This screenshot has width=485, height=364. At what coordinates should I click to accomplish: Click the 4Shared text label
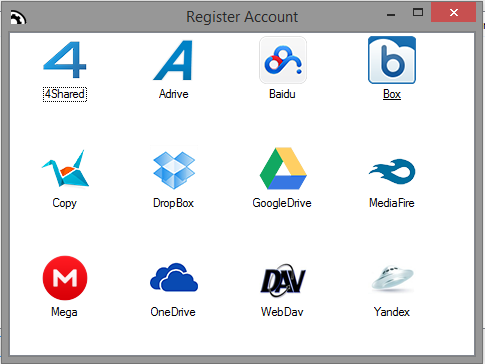(x=65, y=94)
